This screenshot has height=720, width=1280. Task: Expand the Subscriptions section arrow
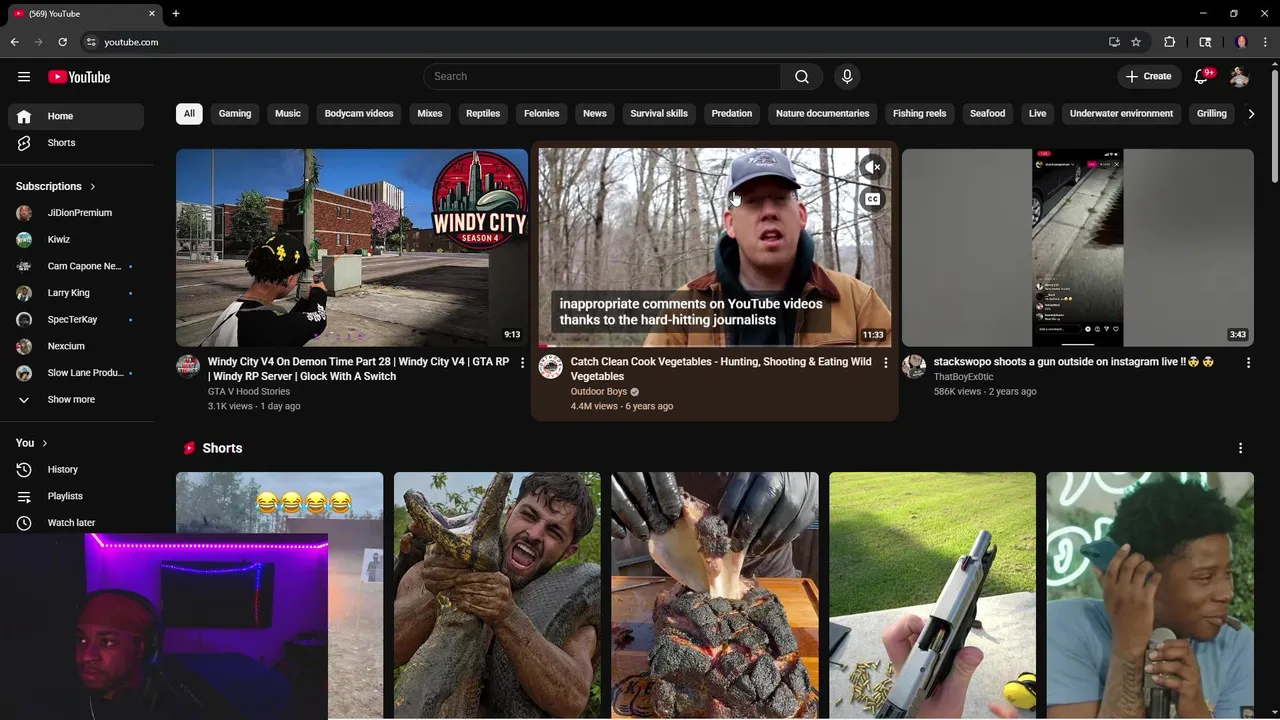pos(93,187)
